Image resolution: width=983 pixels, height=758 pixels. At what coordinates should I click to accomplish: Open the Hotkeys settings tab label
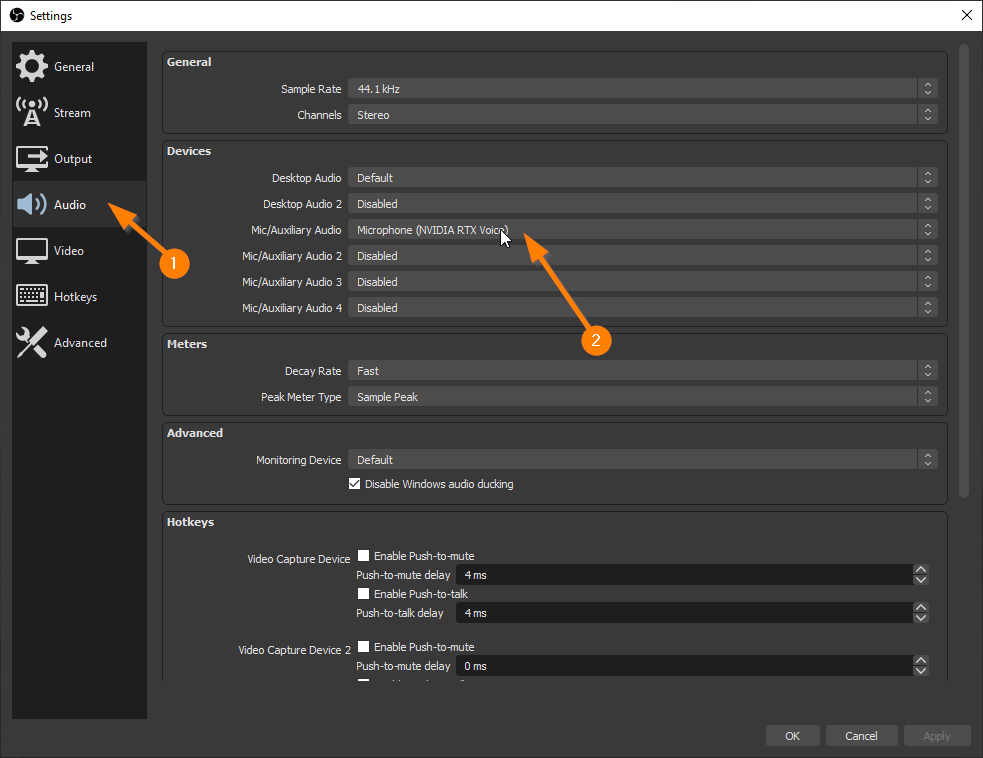click(x=75, y=297)
